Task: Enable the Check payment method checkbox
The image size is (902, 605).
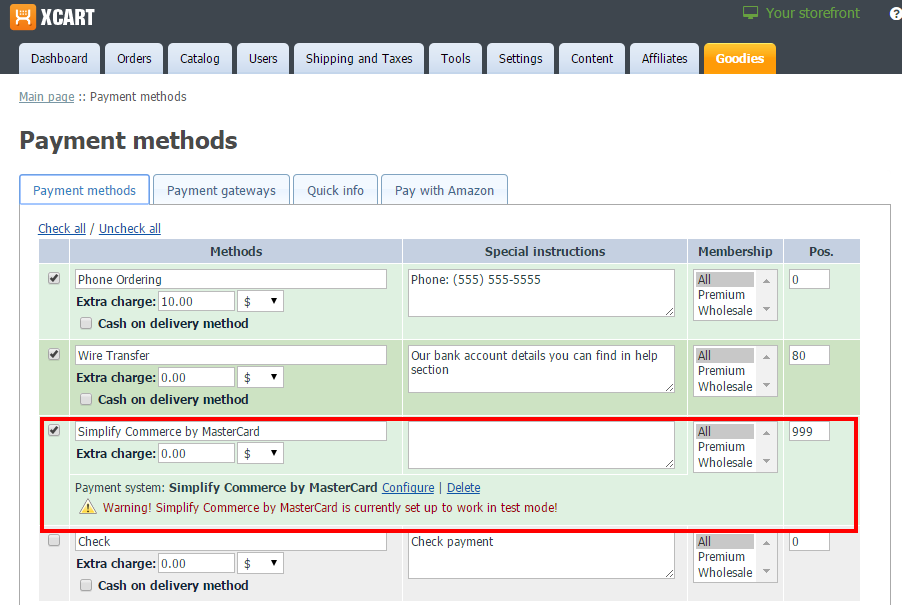Action: coord(54,540)
